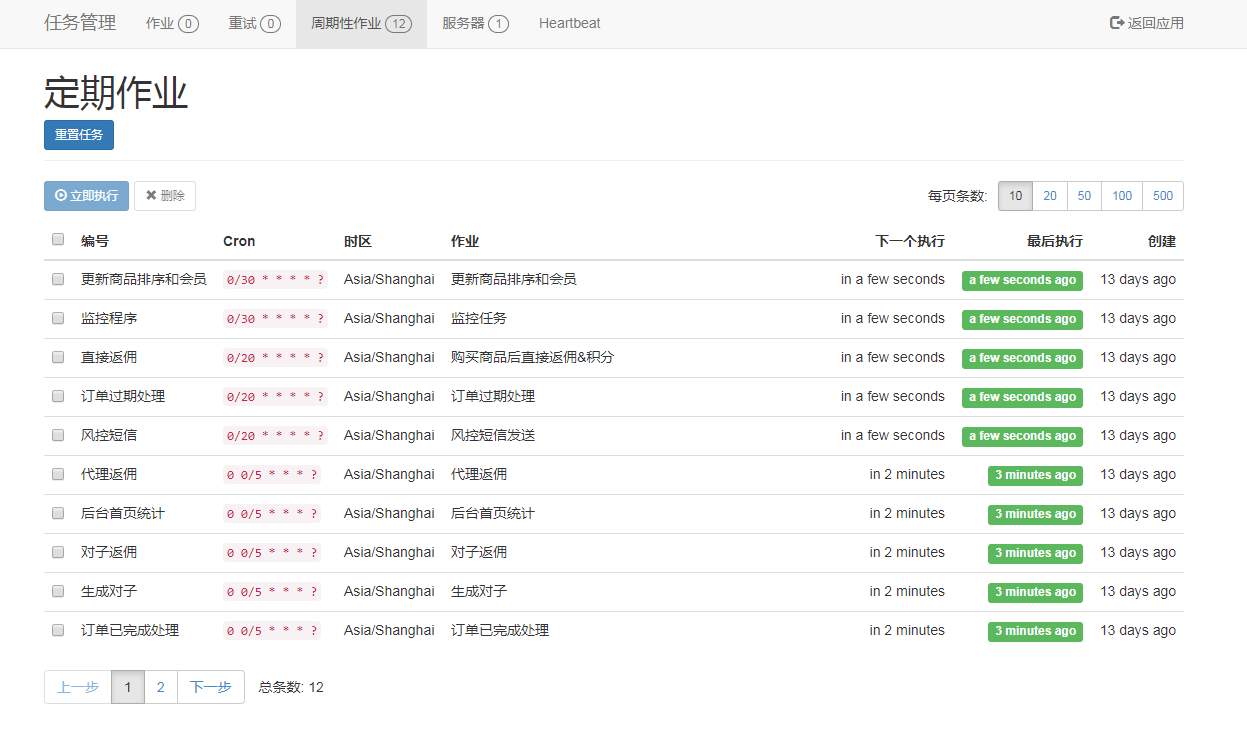Set page size to 50
This screenshot has height=732, width=1247.
tap(1084, 196)
